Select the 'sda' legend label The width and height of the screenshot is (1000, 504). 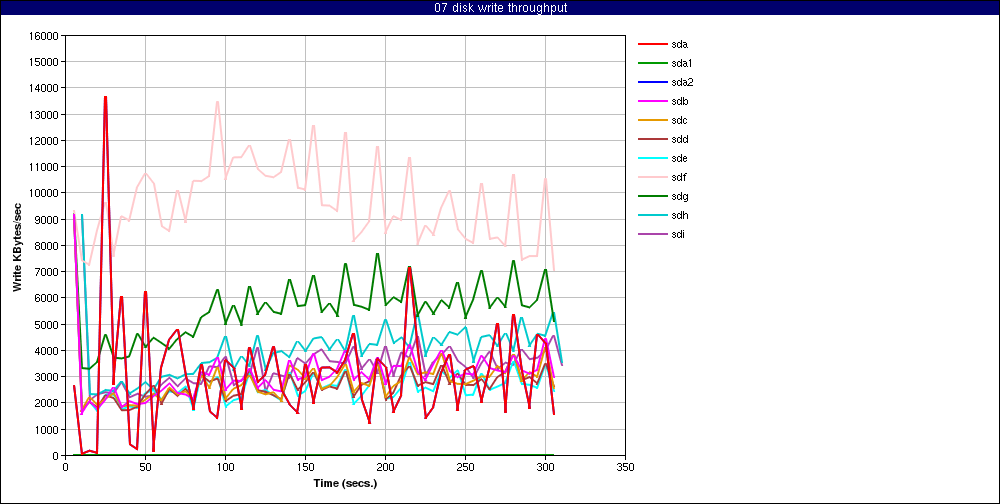coord(679,44)
